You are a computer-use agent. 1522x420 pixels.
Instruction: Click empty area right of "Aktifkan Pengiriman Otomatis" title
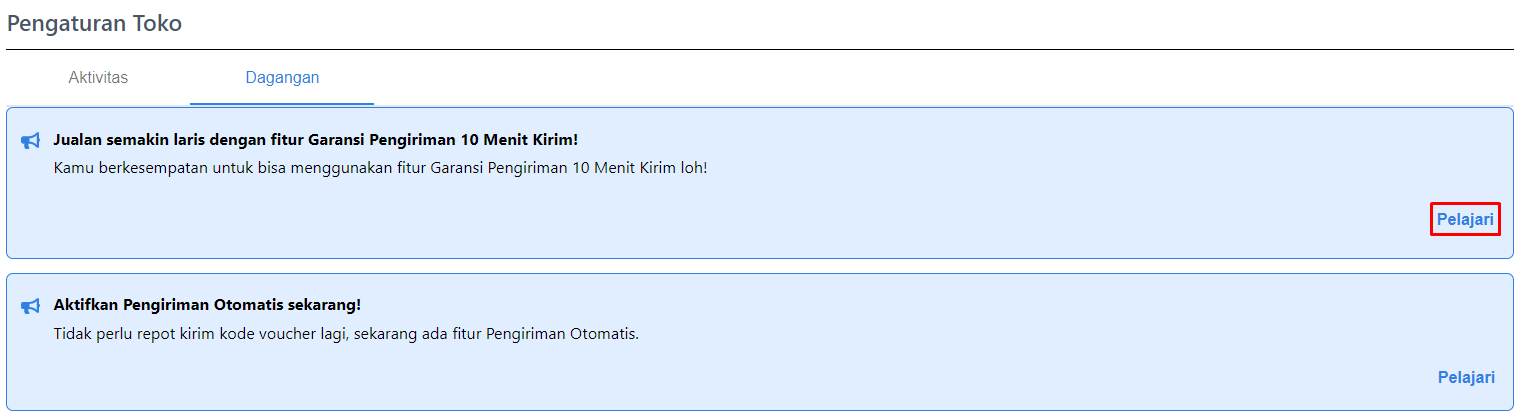coord(900,305)
